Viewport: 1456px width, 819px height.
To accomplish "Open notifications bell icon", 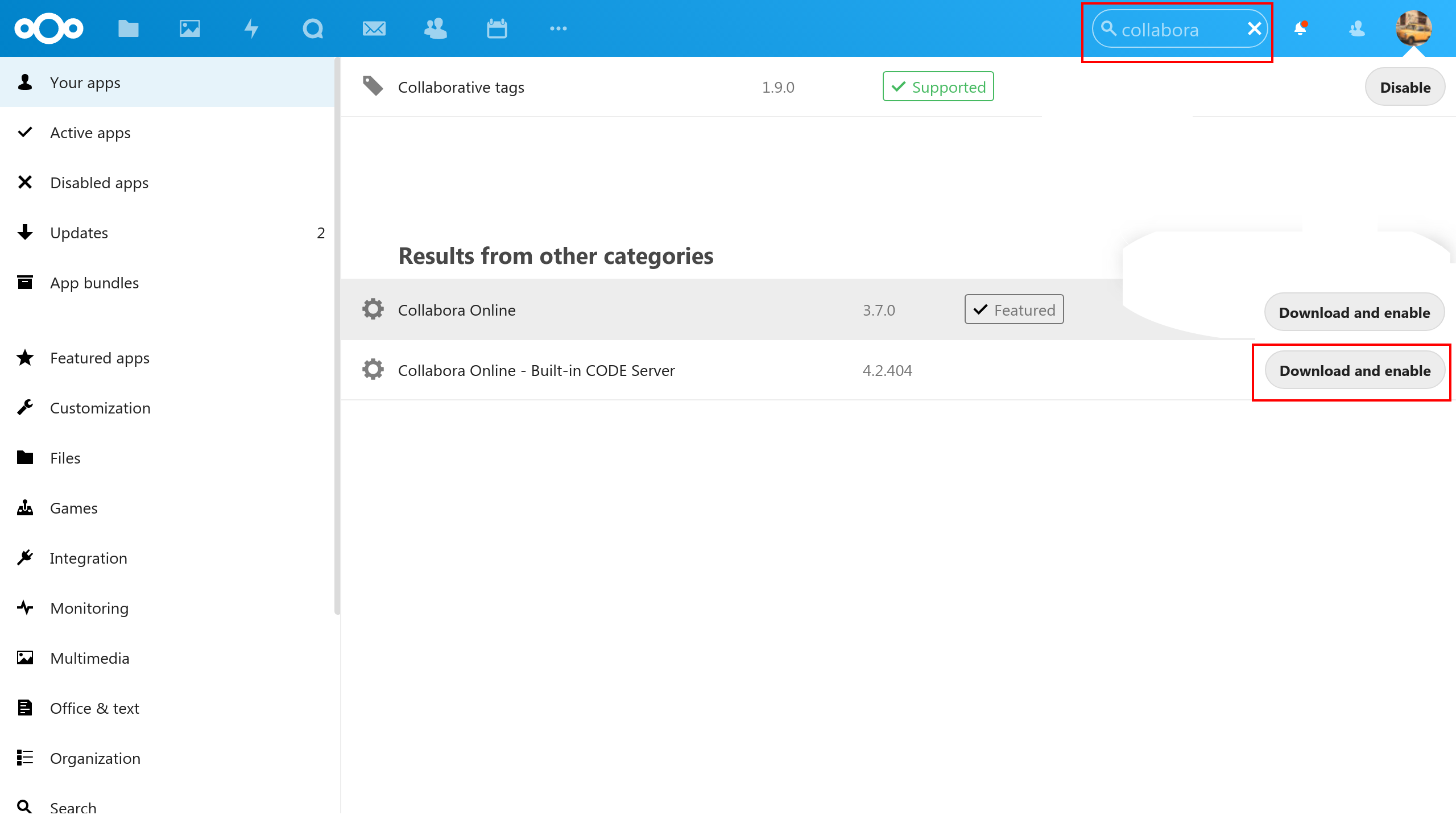I will 1300,28.
